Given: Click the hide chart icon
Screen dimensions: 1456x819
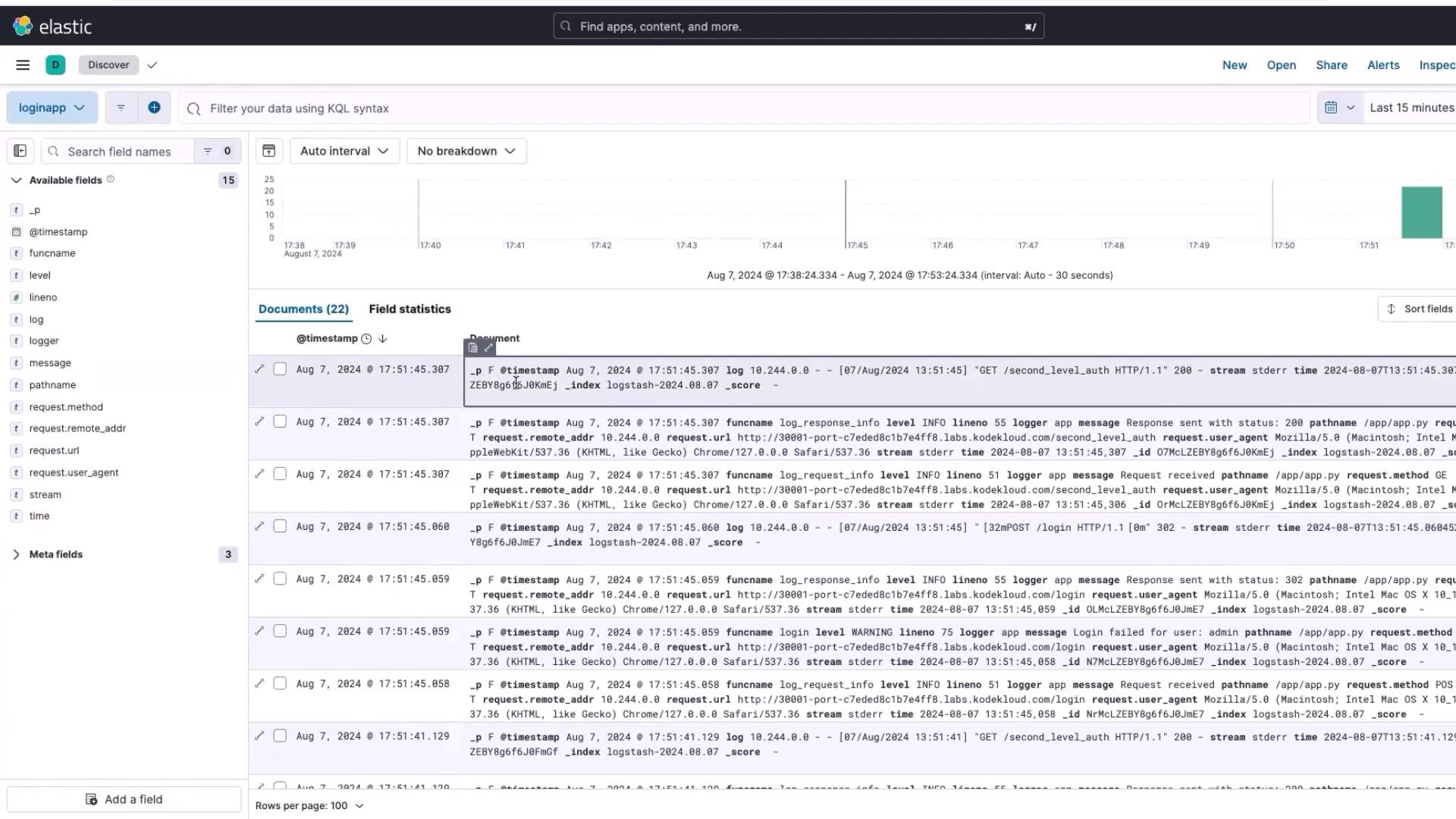Looking at the screenshot, I should point(268,151).
